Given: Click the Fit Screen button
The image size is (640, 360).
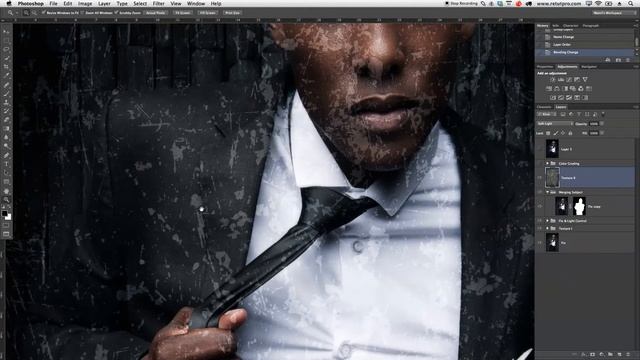Looking at the screenshot, I should click(182, 13).
